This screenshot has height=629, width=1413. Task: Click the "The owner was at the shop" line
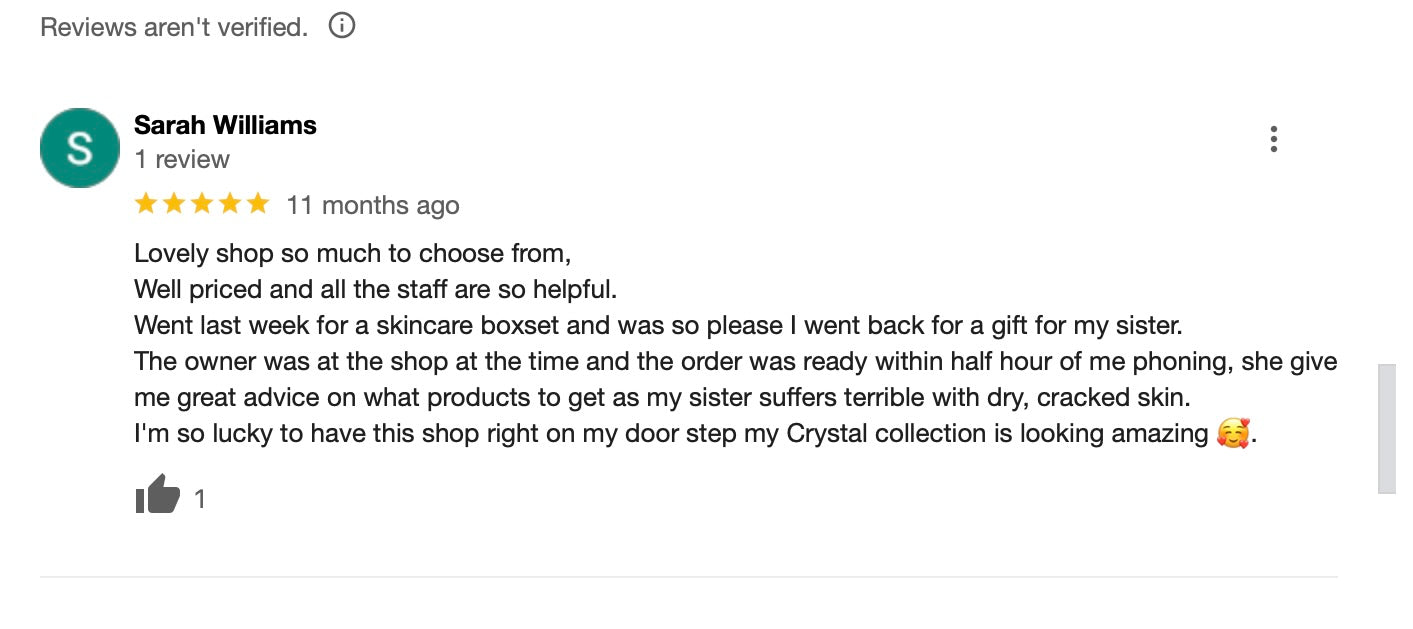coord(735,361)
